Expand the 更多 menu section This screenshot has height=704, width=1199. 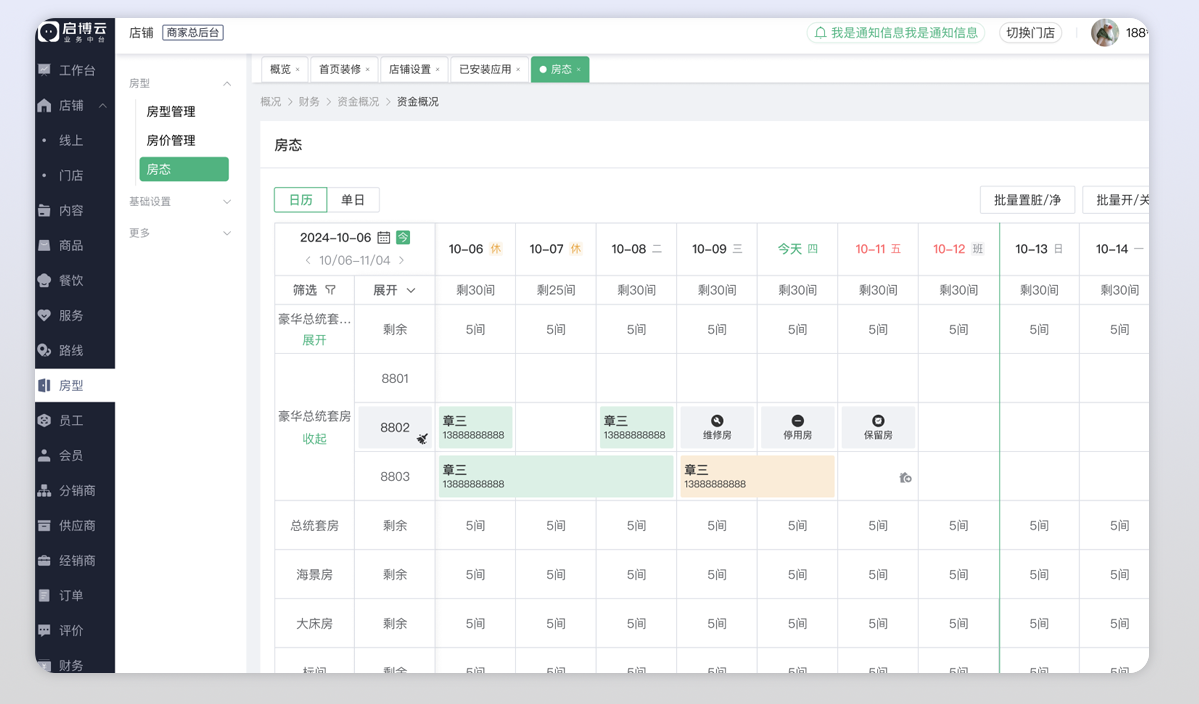pos(180,233)
